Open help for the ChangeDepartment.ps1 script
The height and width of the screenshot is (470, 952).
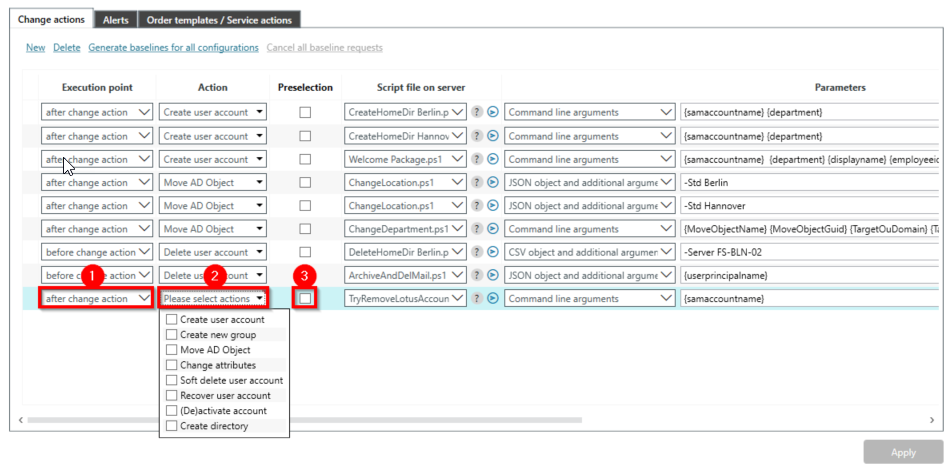(477, 229)
